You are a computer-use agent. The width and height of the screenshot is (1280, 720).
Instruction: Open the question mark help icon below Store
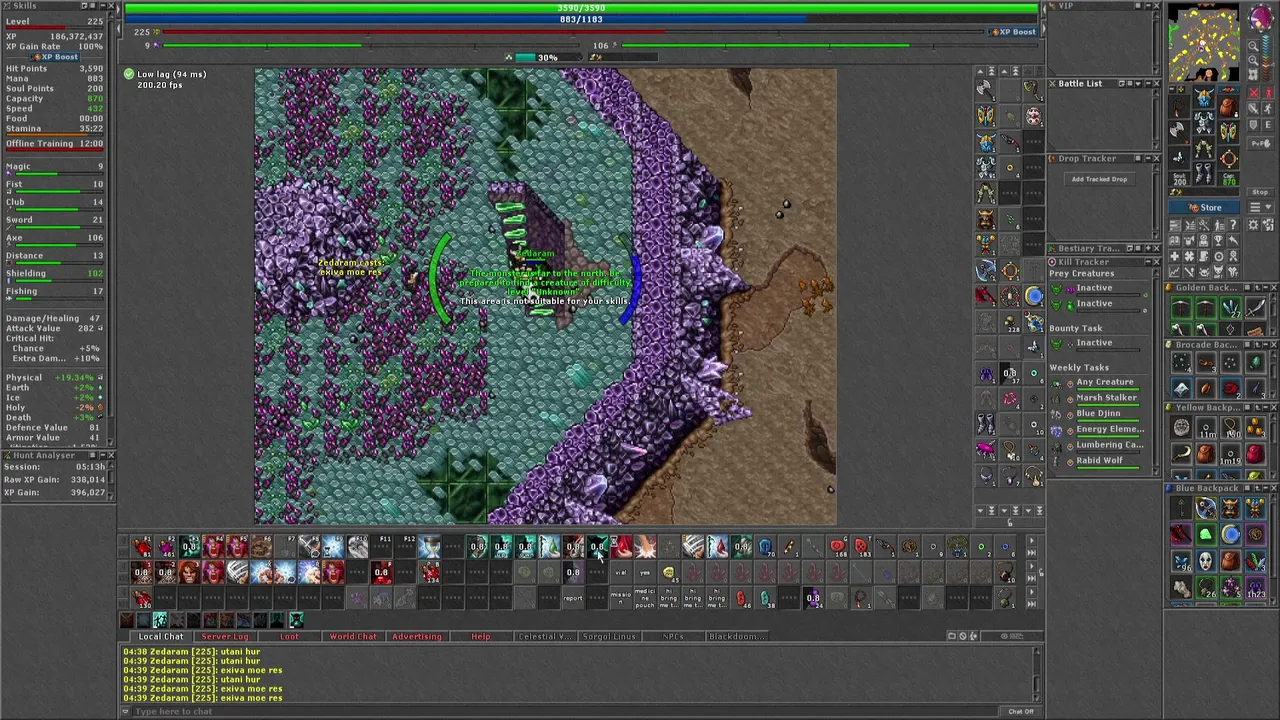point(1233,224)
